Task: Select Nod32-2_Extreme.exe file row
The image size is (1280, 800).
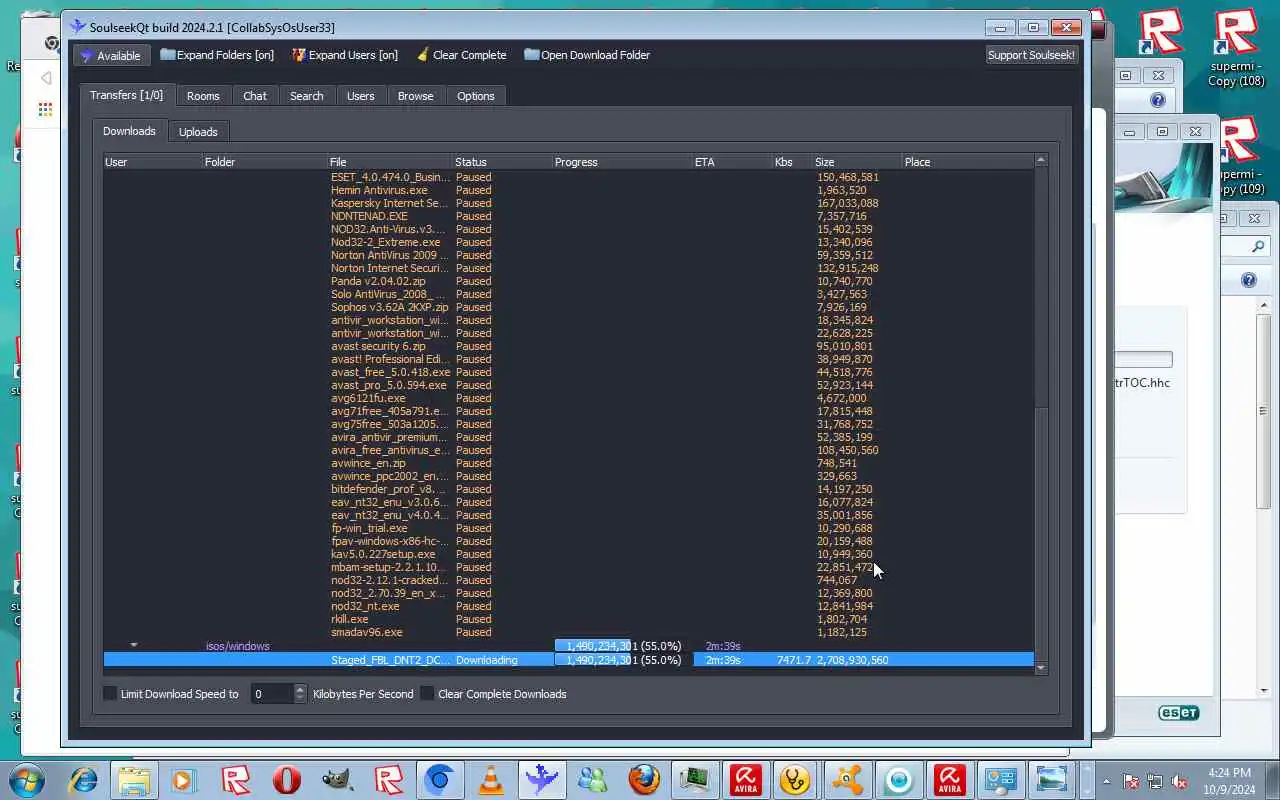Action: 568,242
